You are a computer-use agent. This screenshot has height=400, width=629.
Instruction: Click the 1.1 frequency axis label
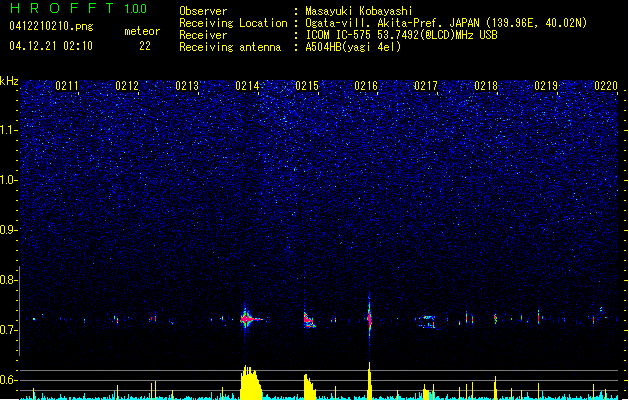pyautogui.click(x=9, y=130)
